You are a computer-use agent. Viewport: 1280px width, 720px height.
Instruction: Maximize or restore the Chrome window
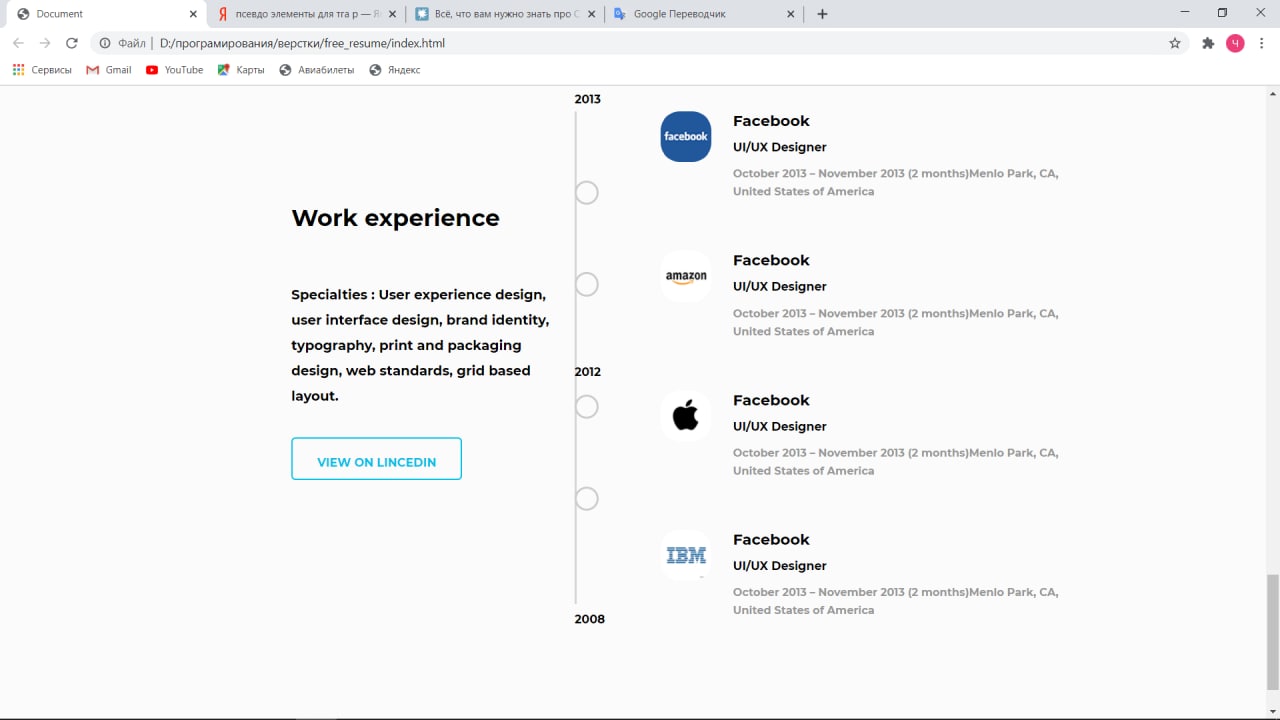point(1222,13)
